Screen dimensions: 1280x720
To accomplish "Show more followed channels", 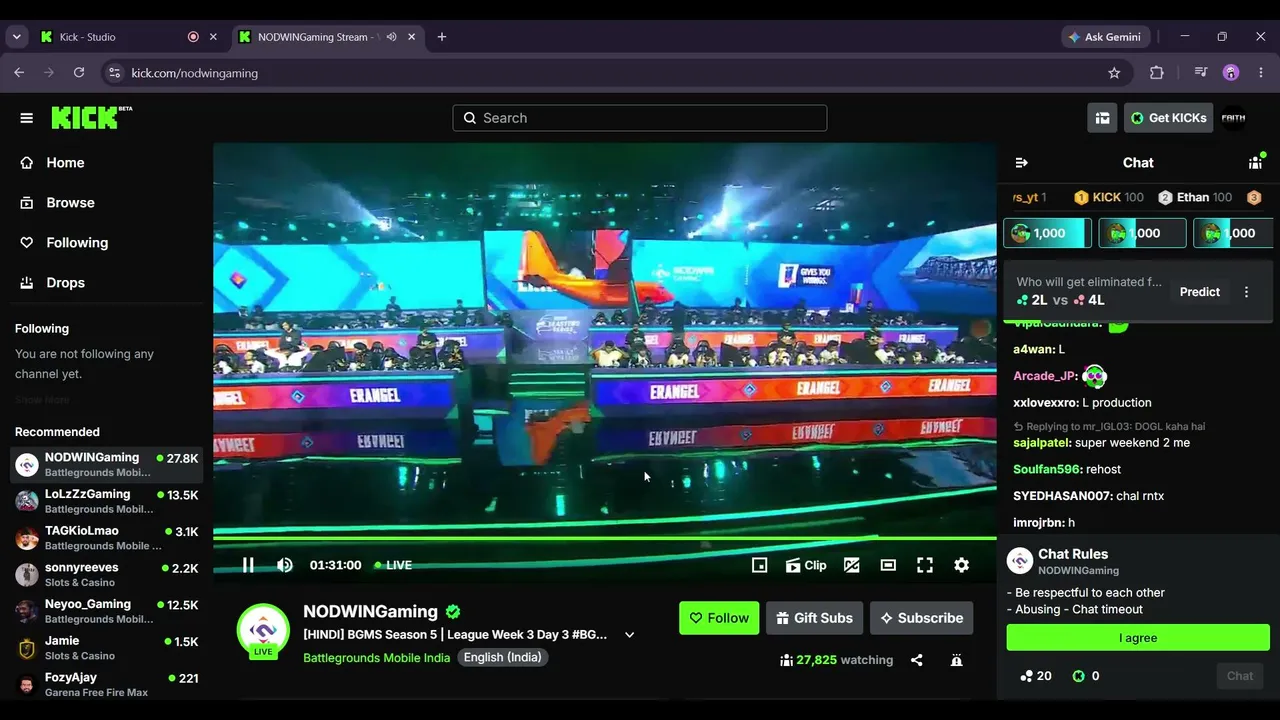I will pyautogui.click(x=42, y=400).
